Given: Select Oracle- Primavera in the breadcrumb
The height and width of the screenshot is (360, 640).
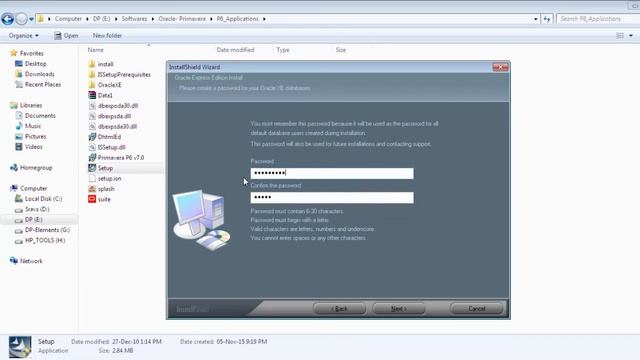Looking at the screenshot, I should (x=182, y=19).
